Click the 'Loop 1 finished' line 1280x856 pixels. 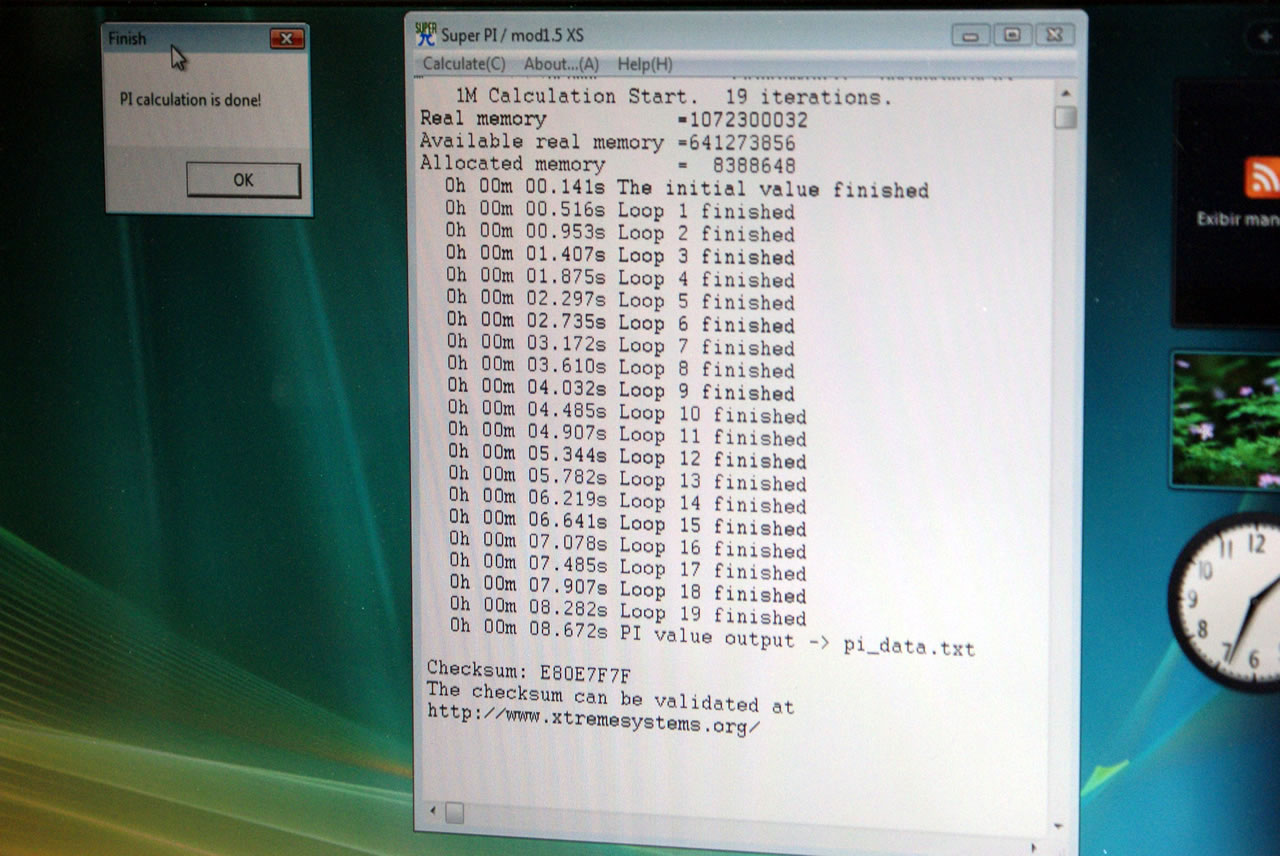pyautogui.click(x=620, y=211)
